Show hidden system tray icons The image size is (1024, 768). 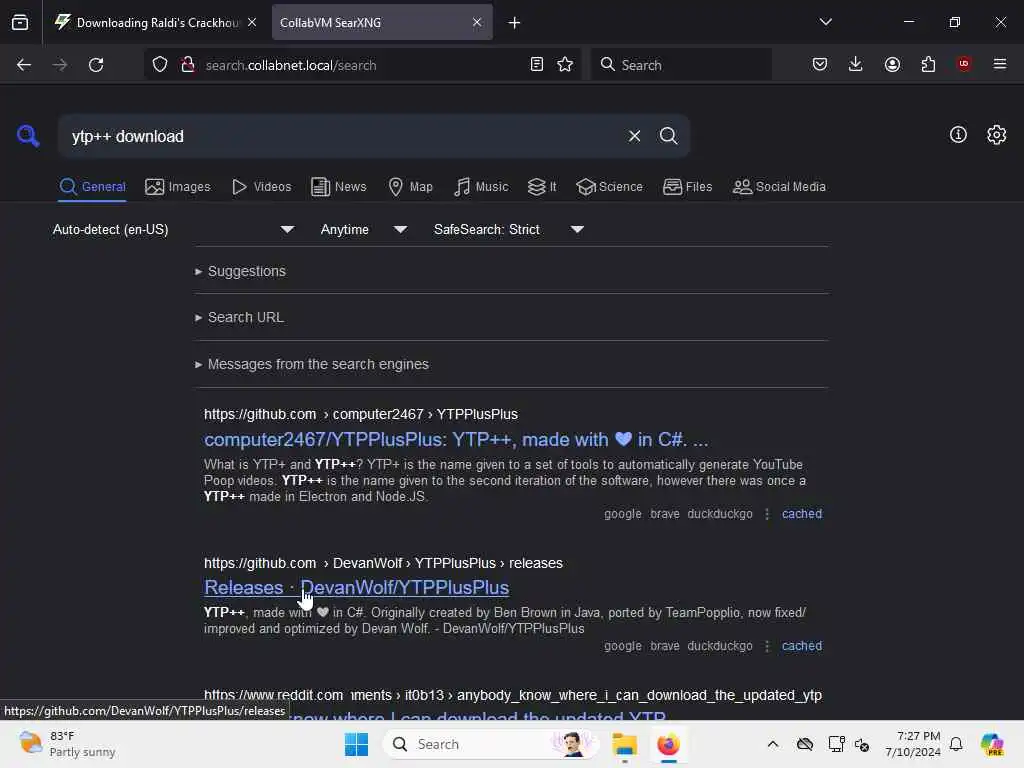tap(773, 744)
